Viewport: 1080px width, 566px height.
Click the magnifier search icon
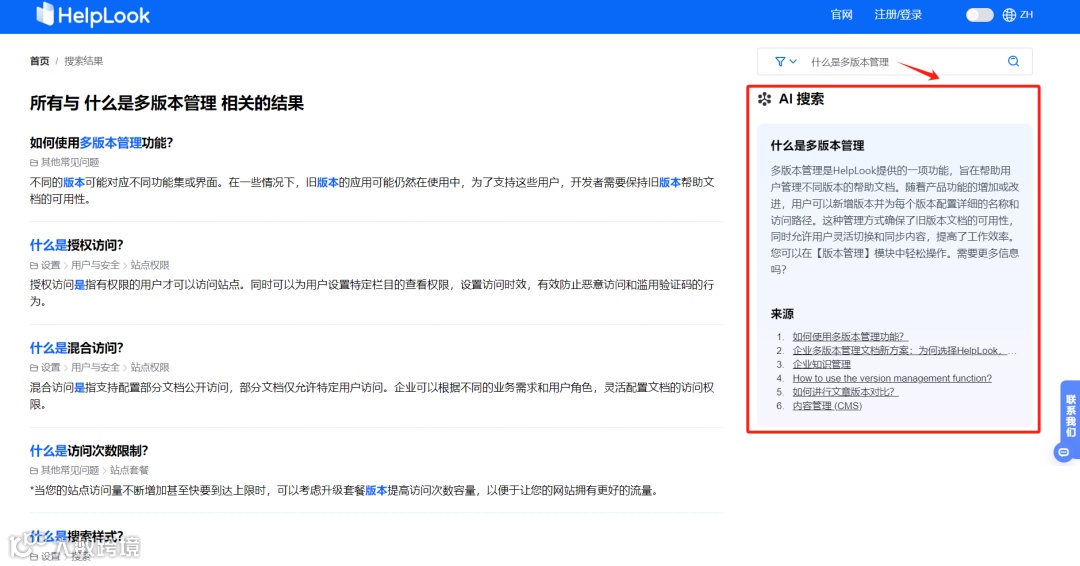point(1013,61)
